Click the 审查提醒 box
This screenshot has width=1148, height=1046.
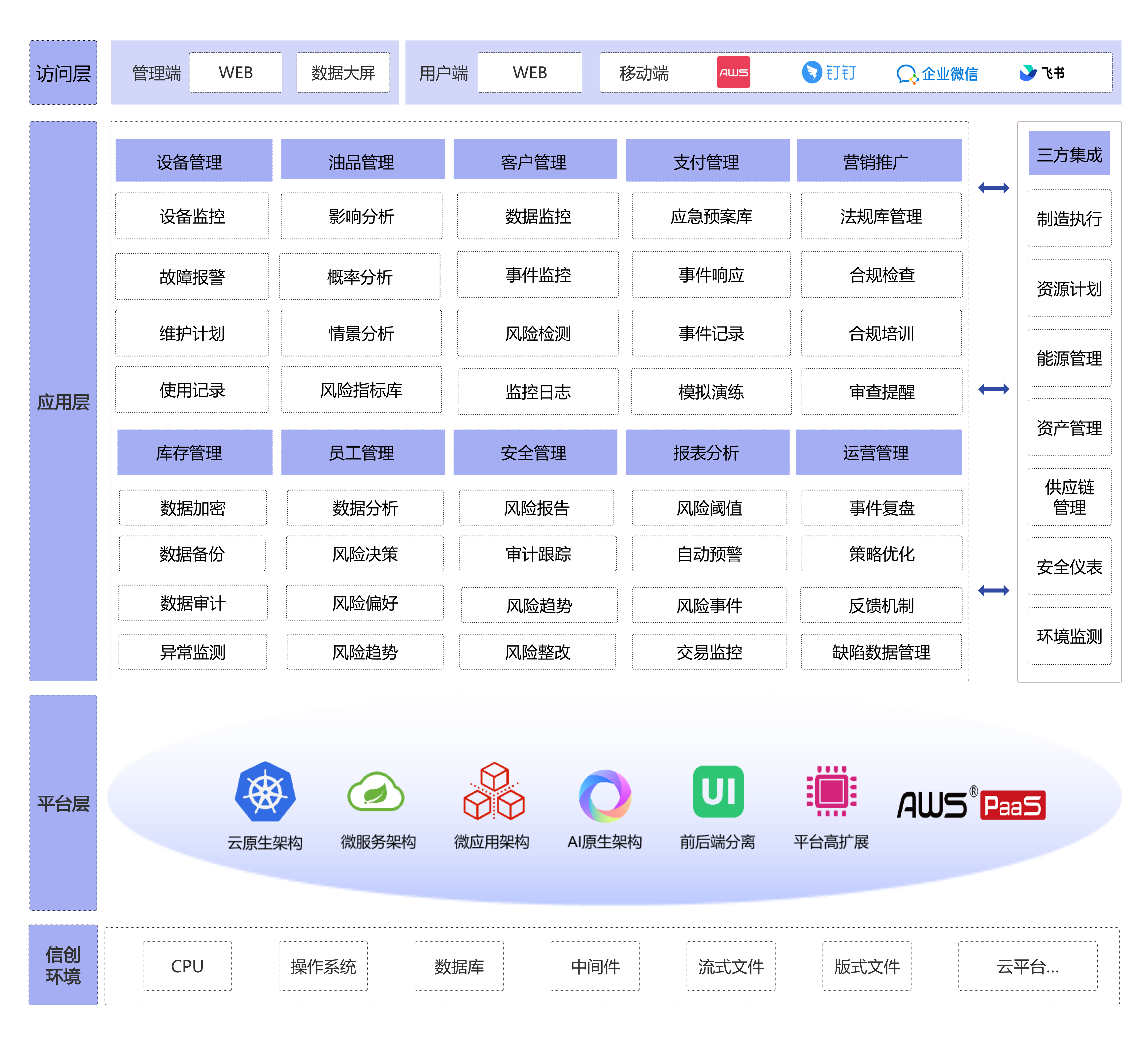[x=882, y=392]
